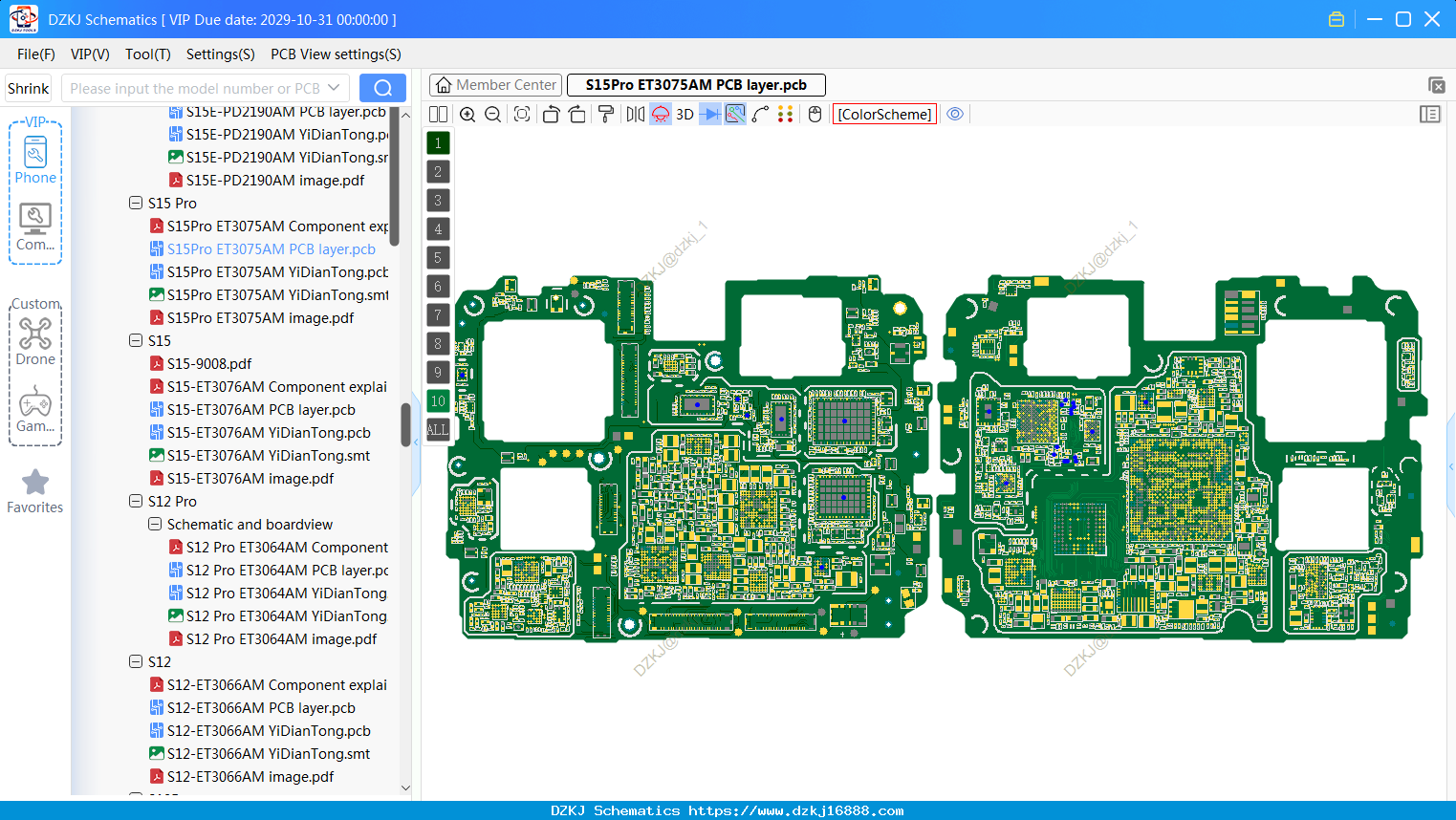Select PCB layer 1
This screenshot has width=1456, height=820.
point(438,143)
